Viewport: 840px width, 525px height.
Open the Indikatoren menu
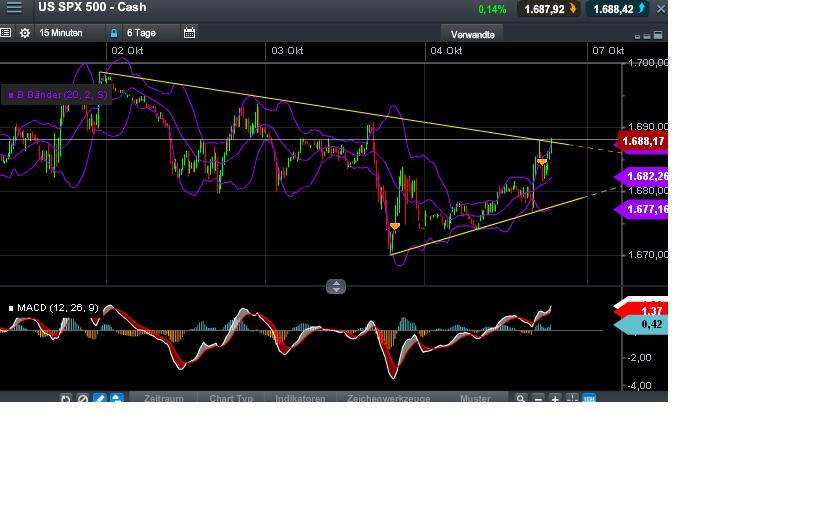300,398
